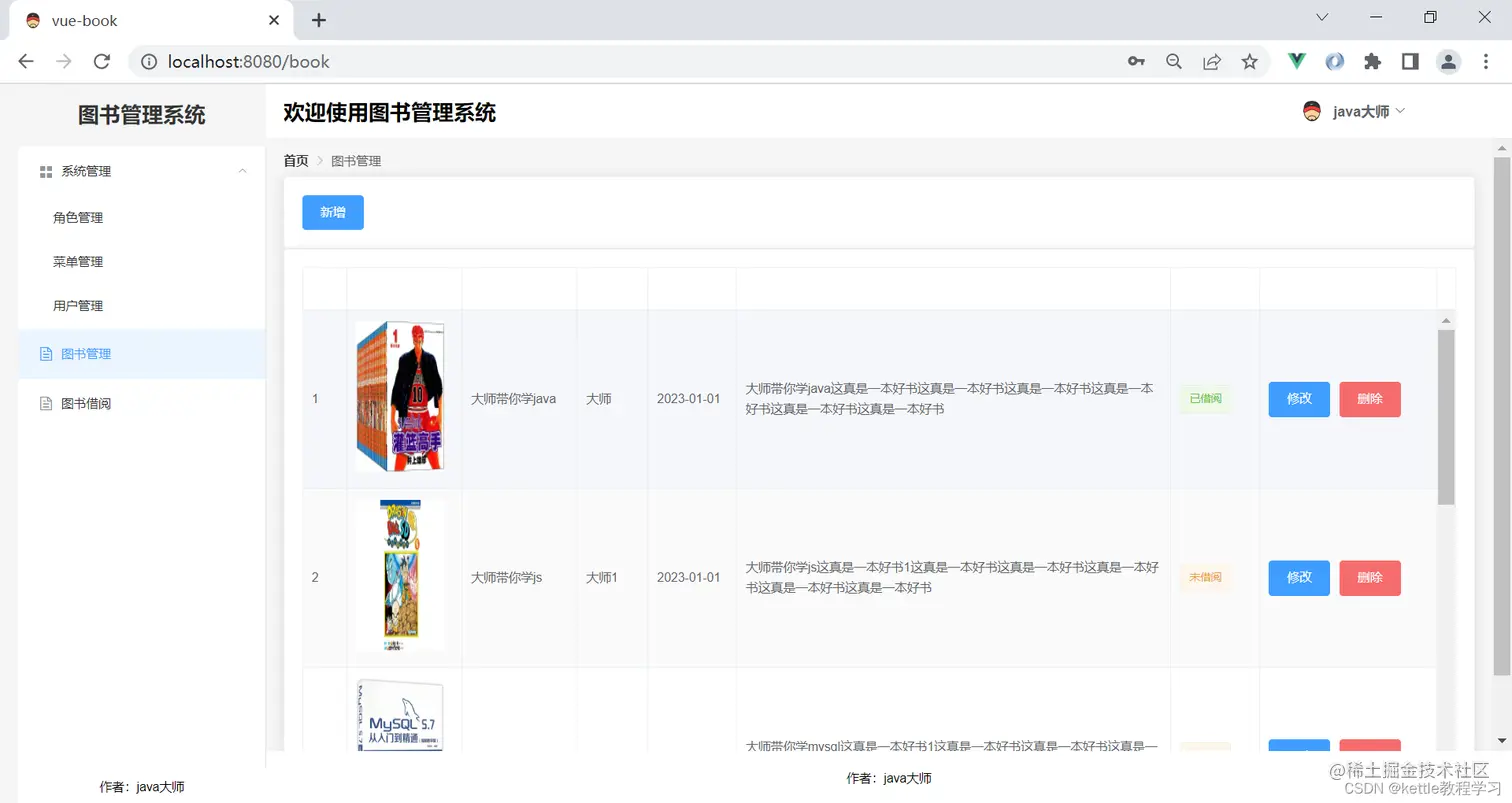Reload the page using the refresh icon
The image size is (1512, 803).
pos(101,61)
